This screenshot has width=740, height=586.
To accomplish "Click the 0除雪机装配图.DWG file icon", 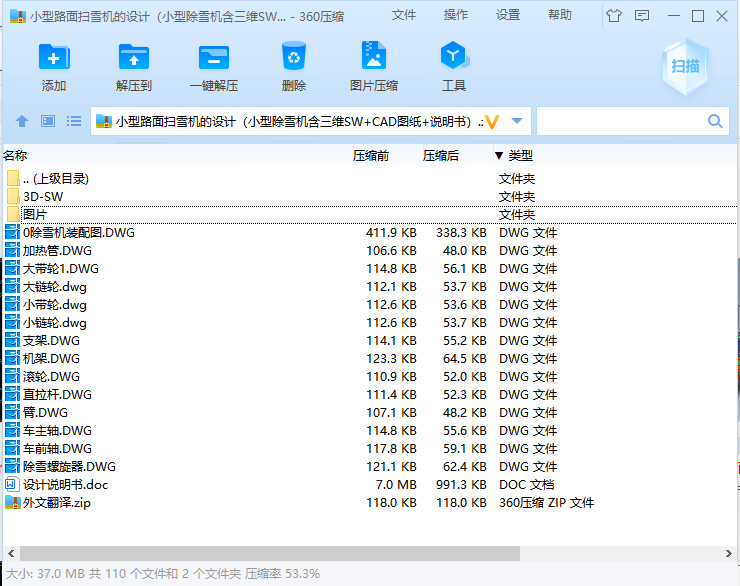I will click(13, 232).
